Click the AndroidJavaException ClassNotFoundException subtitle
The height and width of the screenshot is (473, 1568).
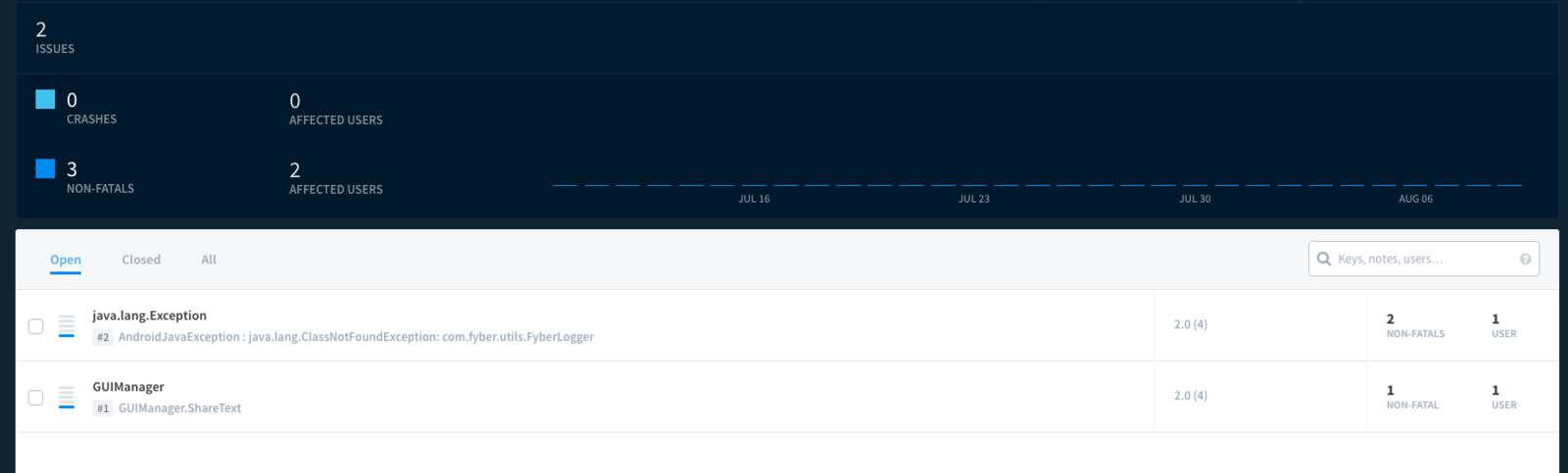click(x=356, y=337)
